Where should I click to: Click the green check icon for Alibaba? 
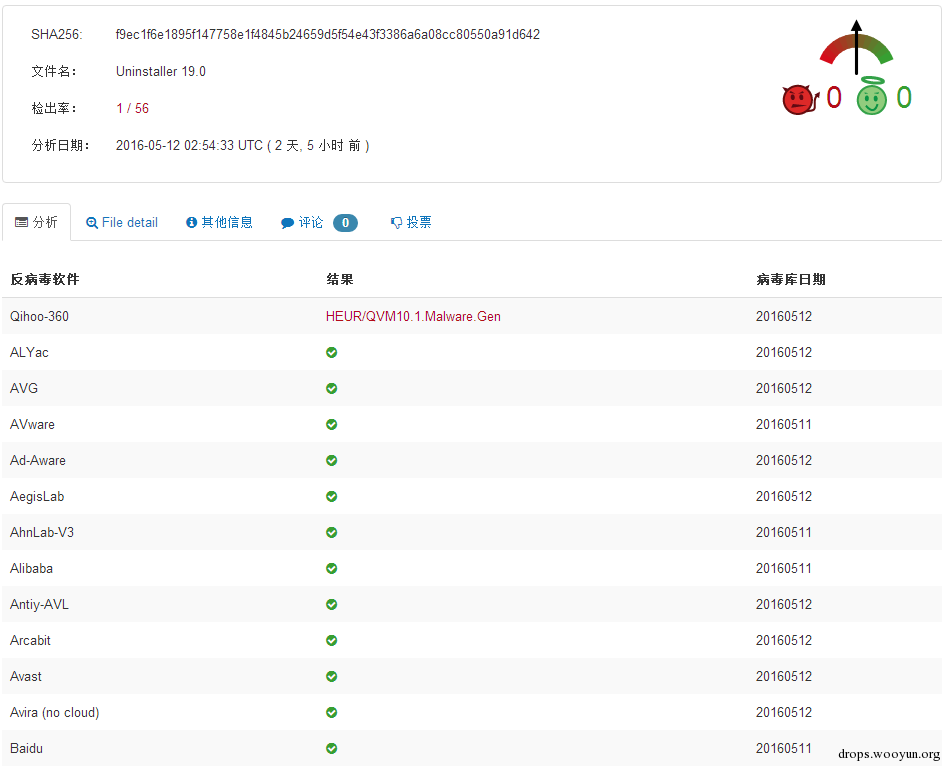tap(331, 568)
